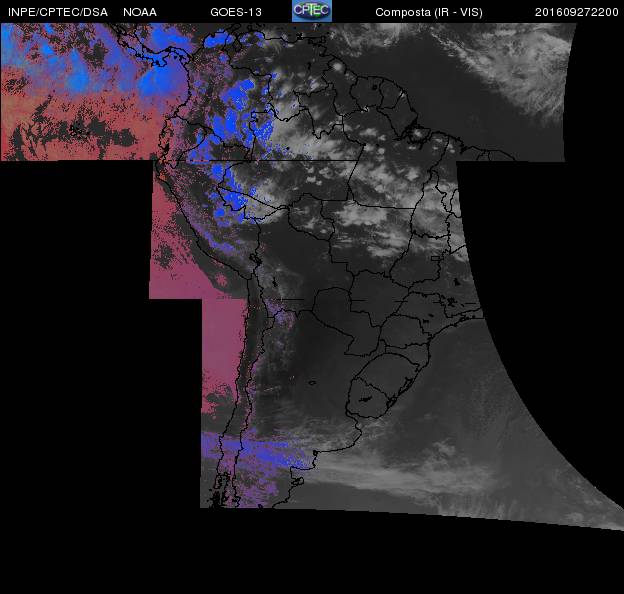Click the CPTEC logo in the header
This screenshot has width=624, height=594.
point(312,11)
